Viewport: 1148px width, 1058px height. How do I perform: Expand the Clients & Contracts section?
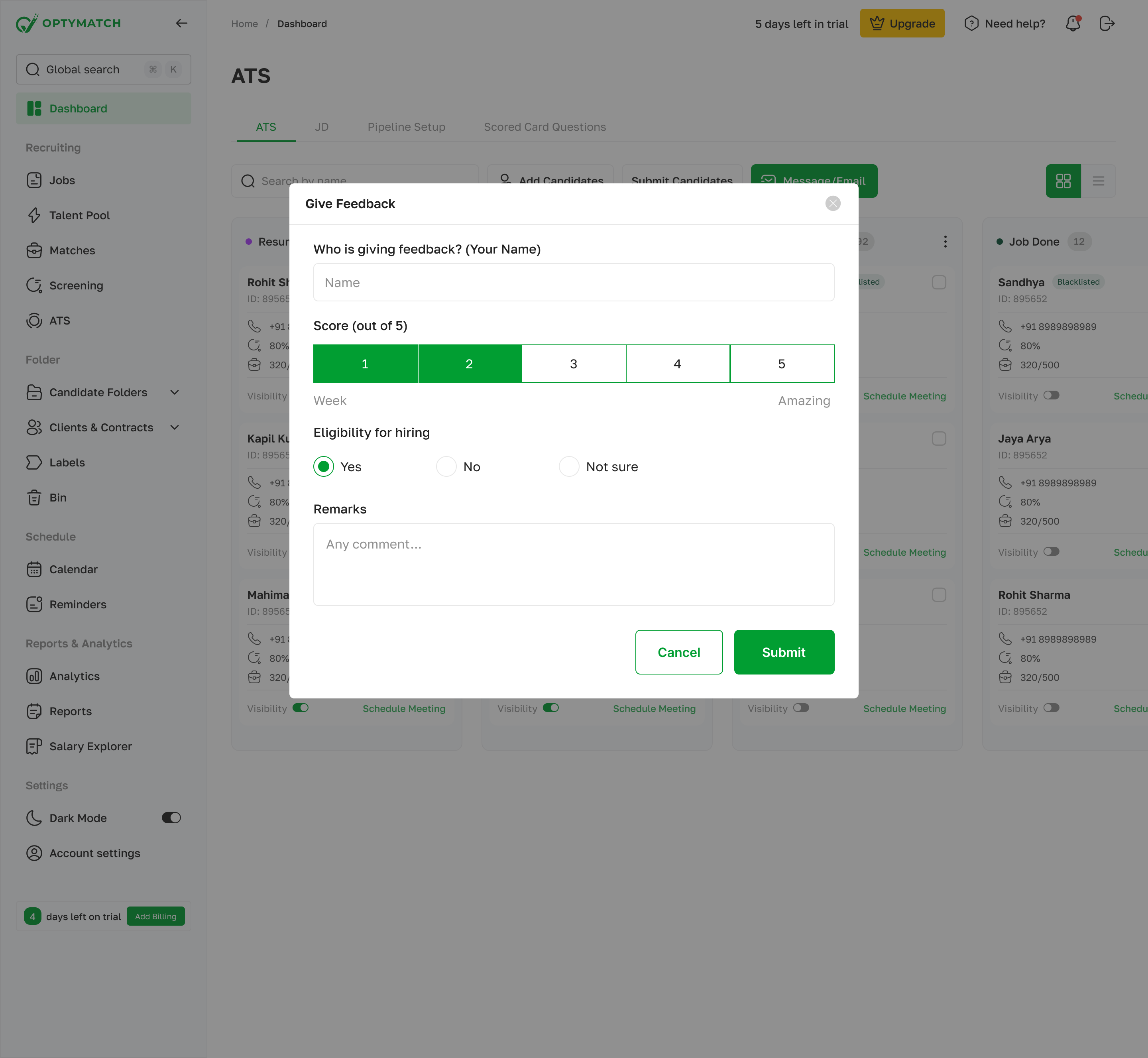pyautogui.click(x=175, y=427)
